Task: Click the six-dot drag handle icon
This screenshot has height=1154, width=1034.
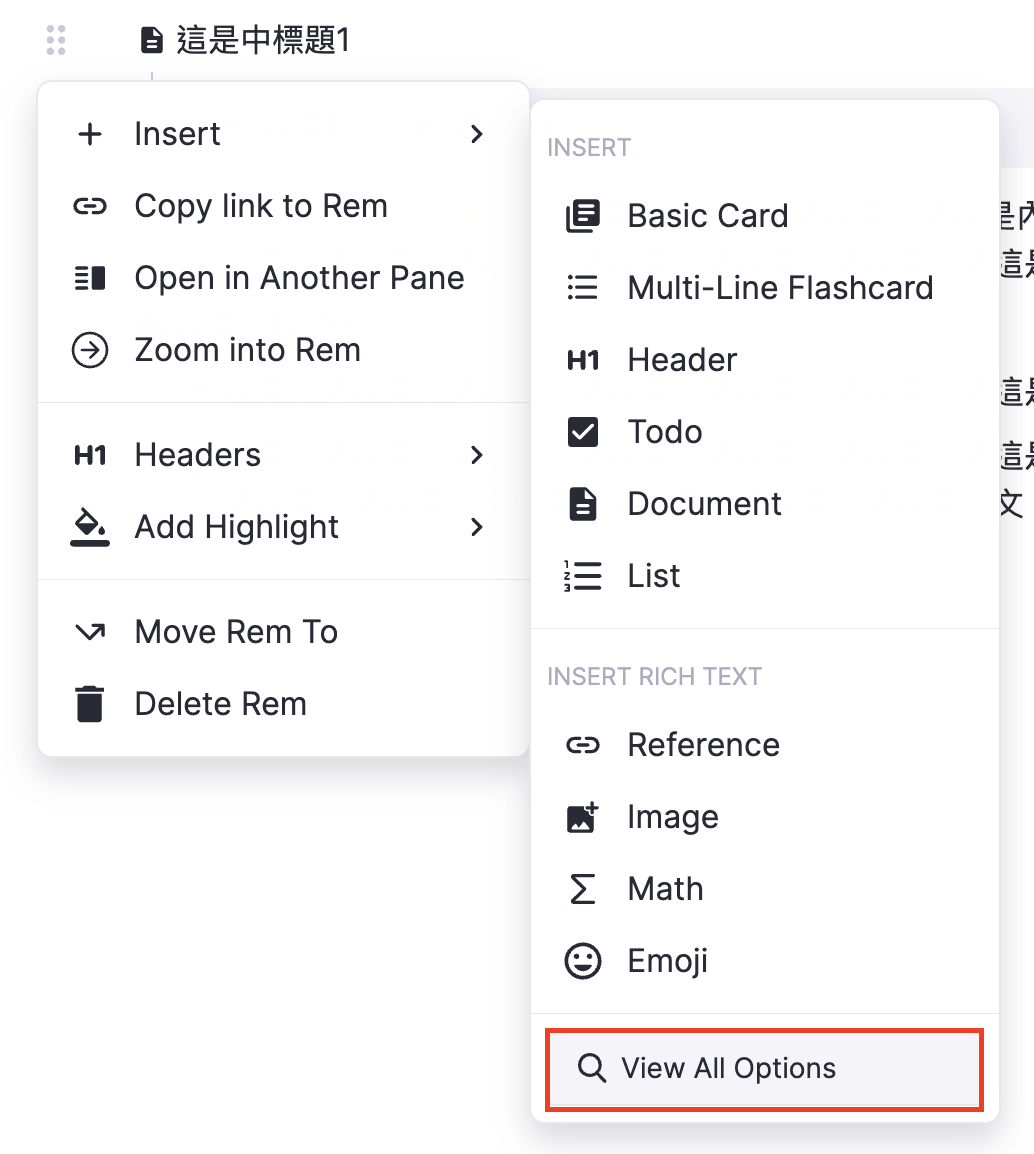Action: (56, 40)
